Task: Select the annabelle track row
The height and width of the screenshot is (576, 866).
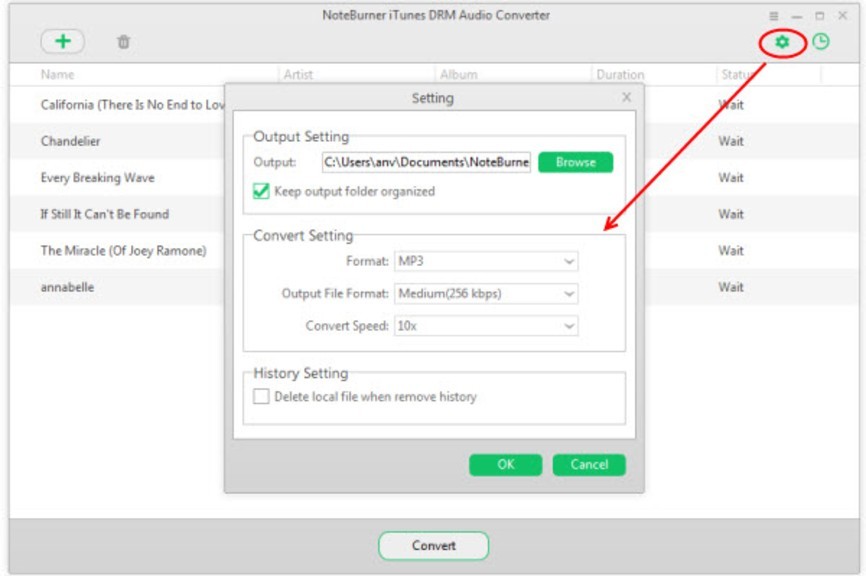Action: click(67, 287)
